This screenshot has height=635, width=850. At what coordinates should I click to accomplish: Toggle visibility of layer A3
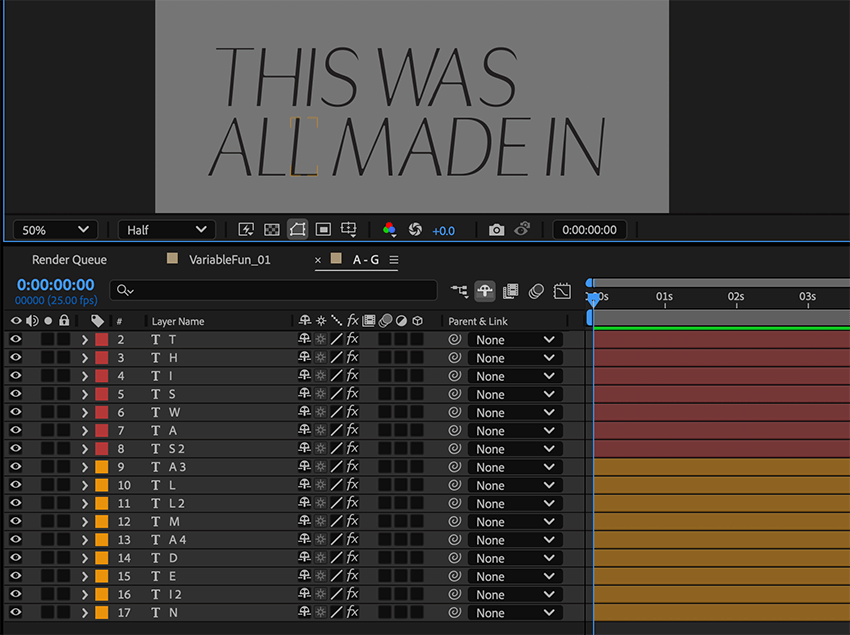pos(16,467)
